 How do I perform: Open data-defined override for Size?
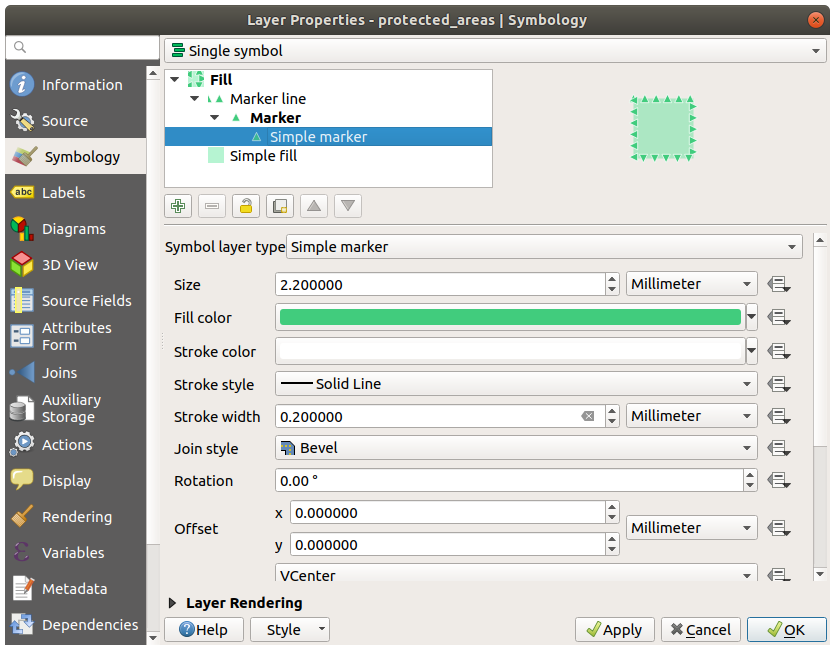pos(779,285)
